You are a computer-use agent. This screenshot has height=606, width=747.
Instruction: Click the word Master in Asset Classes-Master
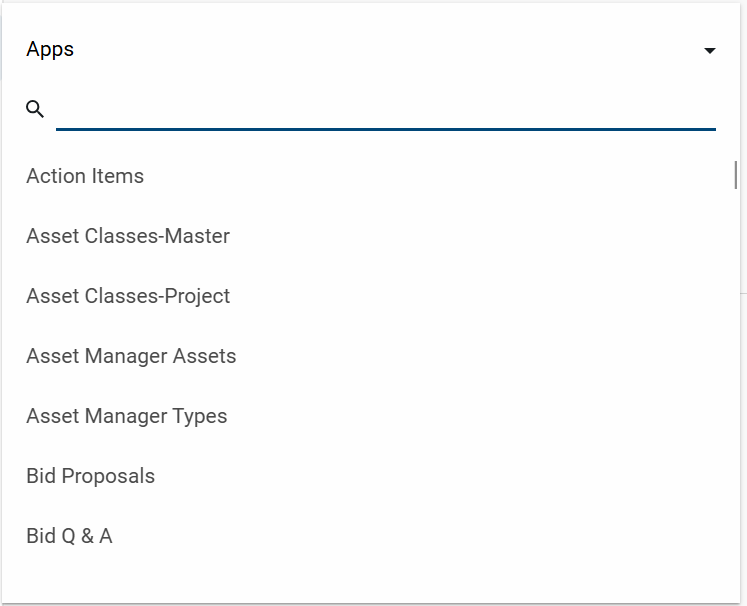click(197, 236)
